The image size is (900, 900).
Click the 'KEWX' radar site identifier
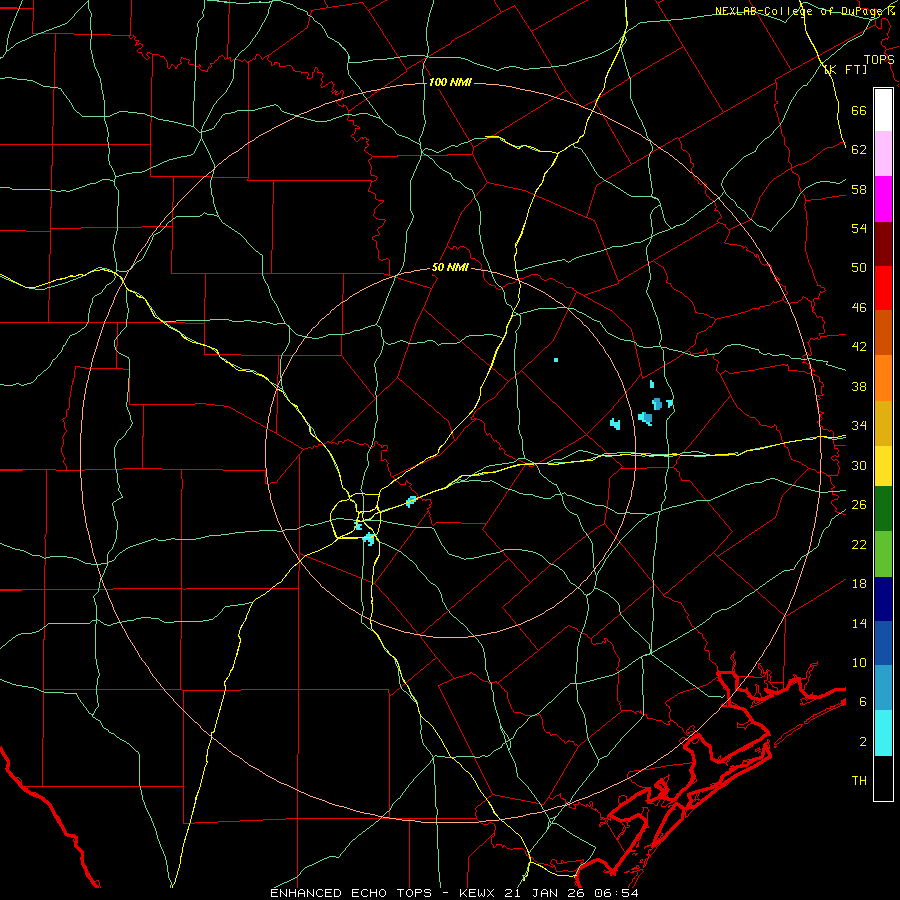click(478, 893)
